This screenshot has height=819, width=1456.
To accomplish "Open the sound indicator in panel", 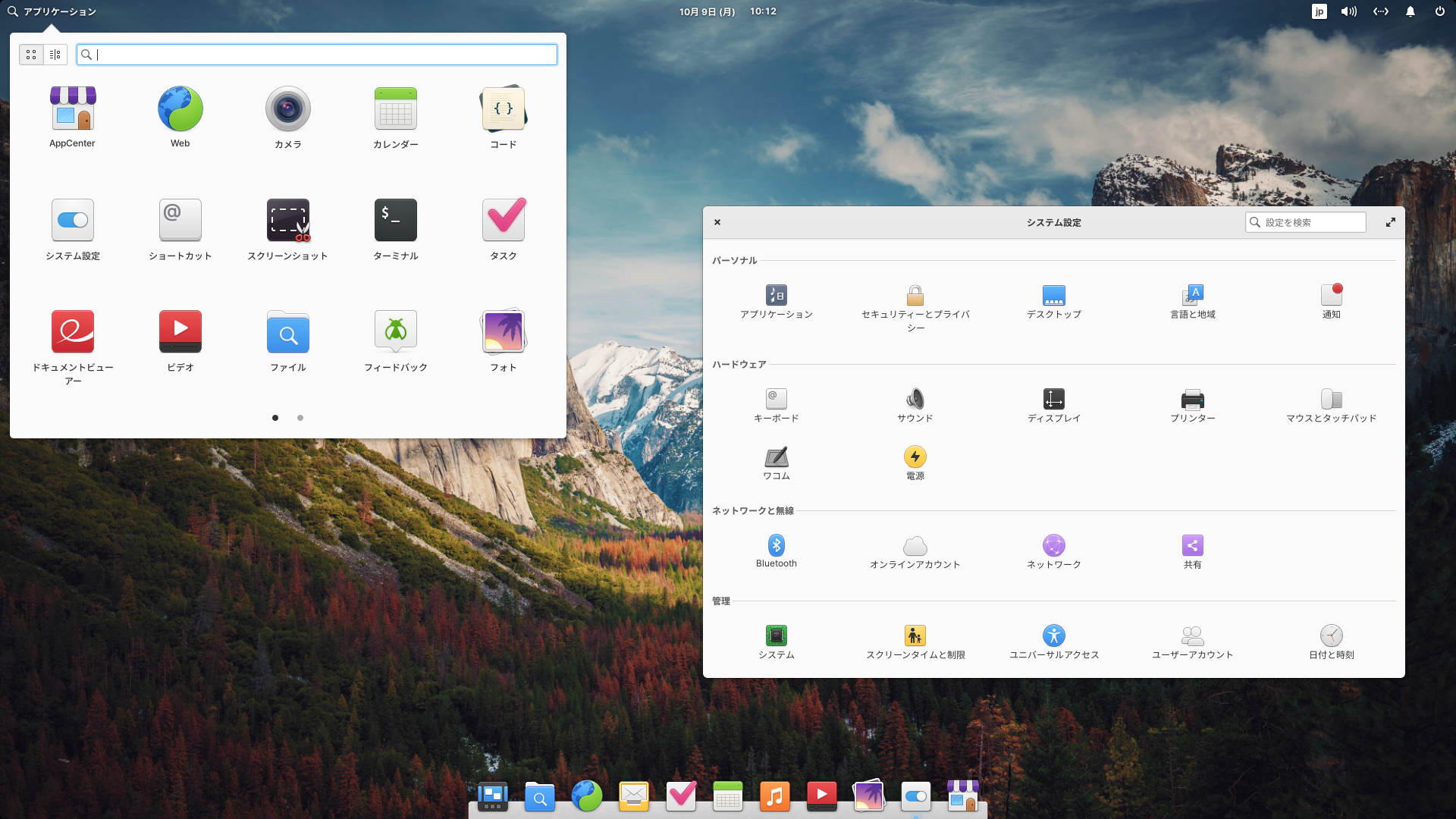I will [1348, 11].
